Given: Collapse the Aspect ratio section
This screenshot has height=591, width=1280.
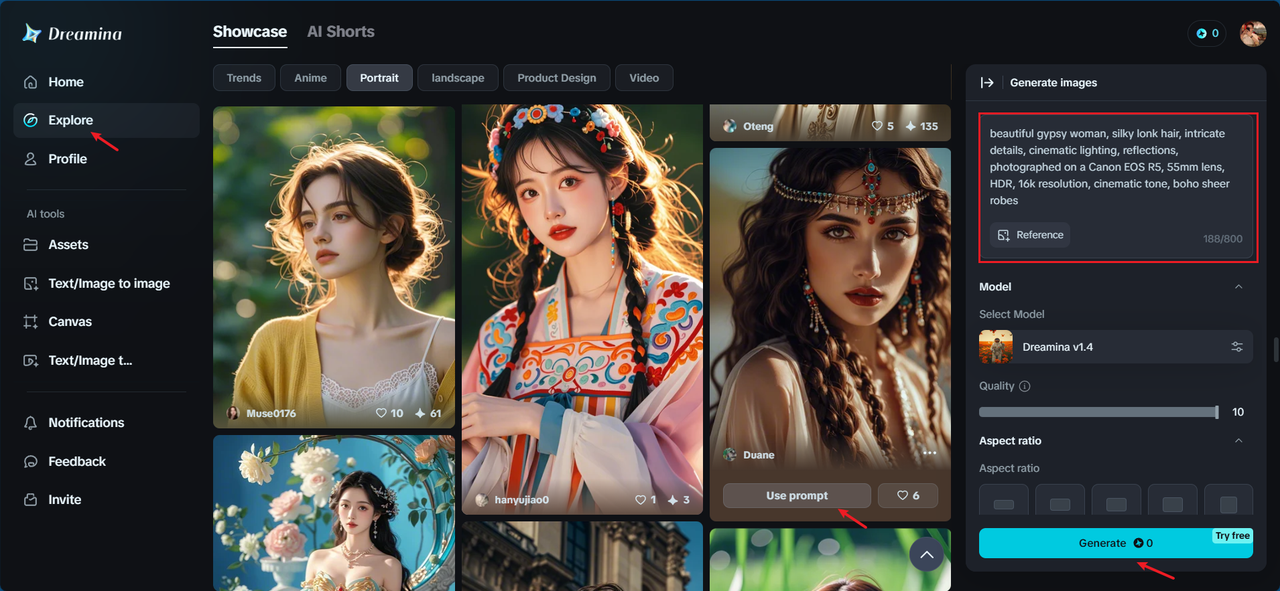Looking at the screenshot, I should click(1238, 441).
